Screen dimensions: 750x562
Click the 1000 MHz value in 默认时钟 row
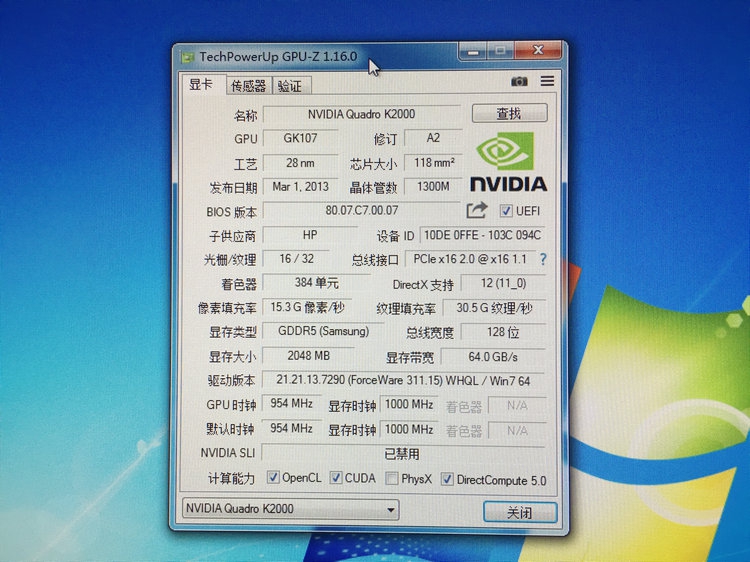pos(409,429)
